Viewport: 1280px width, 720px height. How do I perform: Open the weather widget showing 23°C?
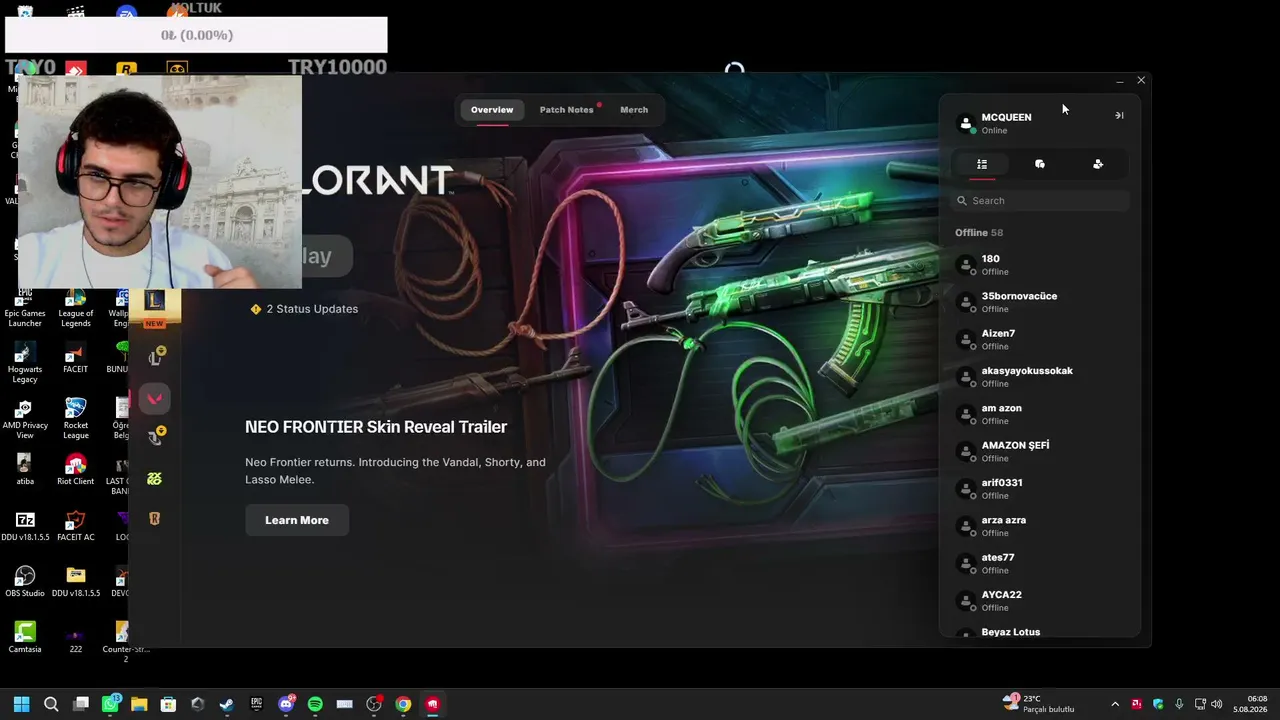(x=1039, y=704)
